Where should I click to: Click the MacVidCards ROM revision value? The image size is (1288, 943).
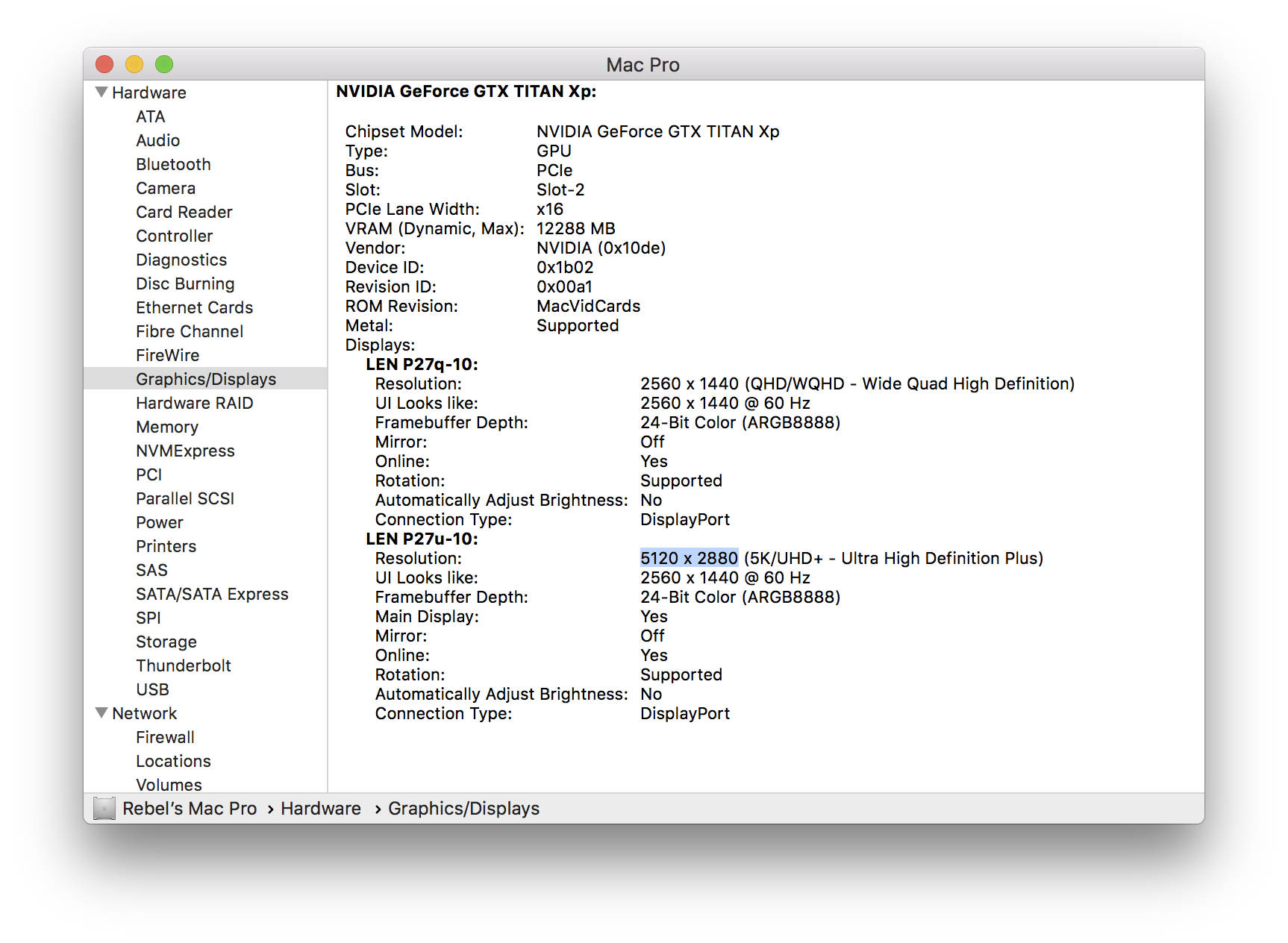coord(589,306)
